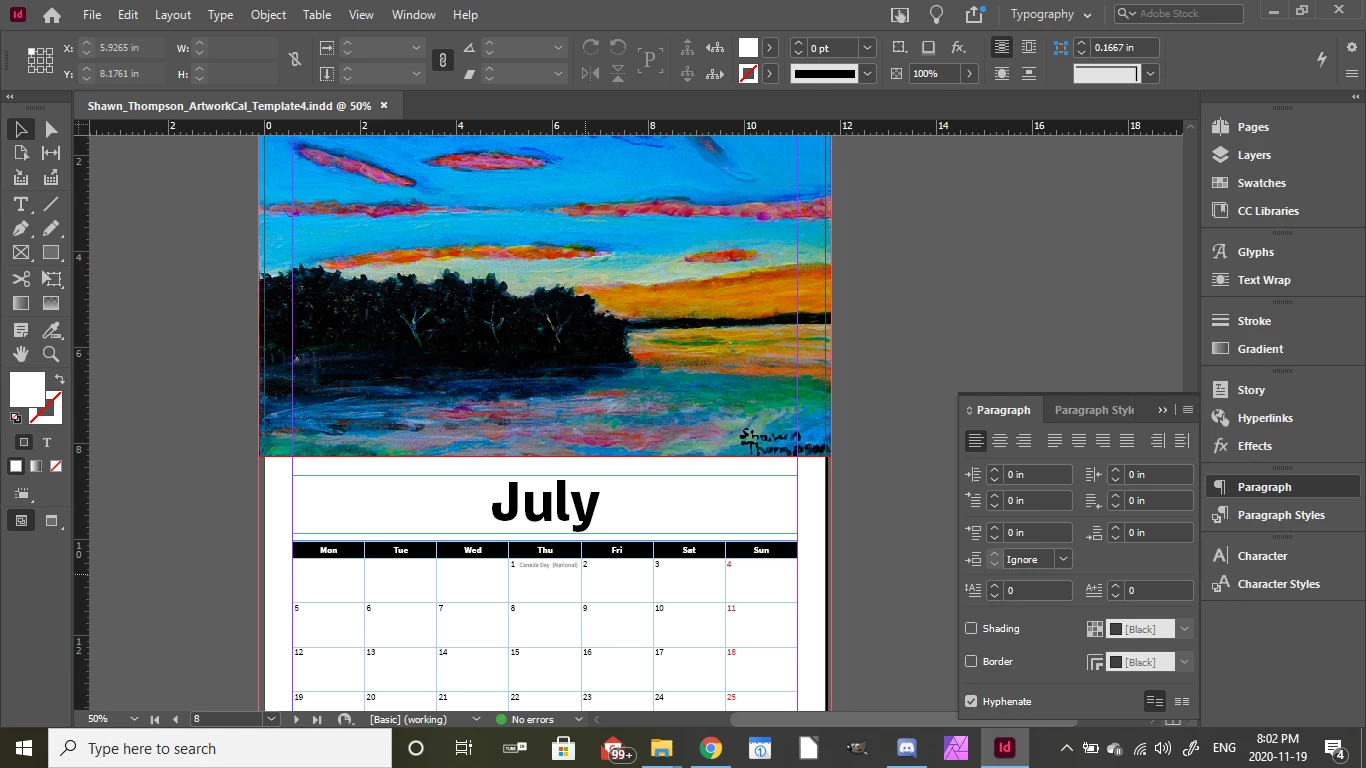Open the Ignore span columns dropdown
1366x768 pixels.
(x=1063, y=559)
